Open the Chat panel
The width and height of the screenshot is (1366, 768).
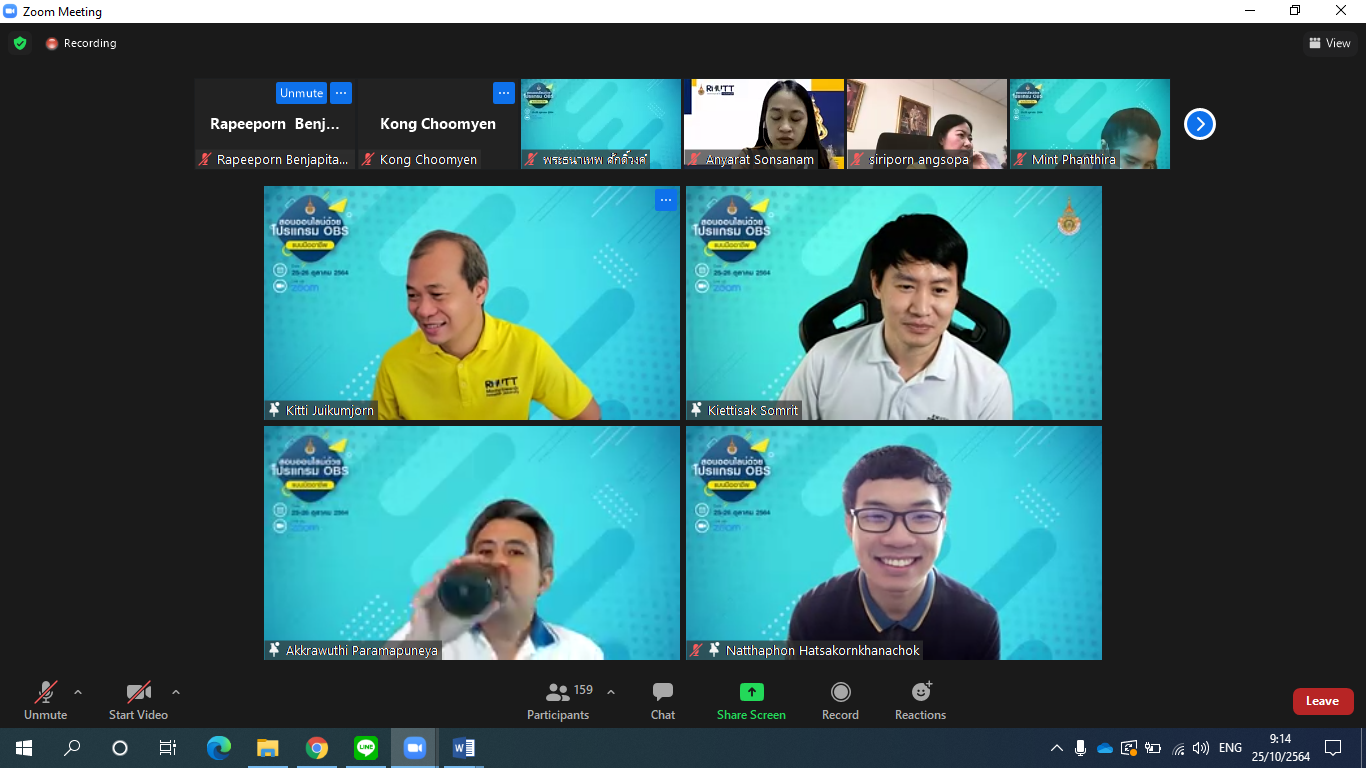(663, 700)
